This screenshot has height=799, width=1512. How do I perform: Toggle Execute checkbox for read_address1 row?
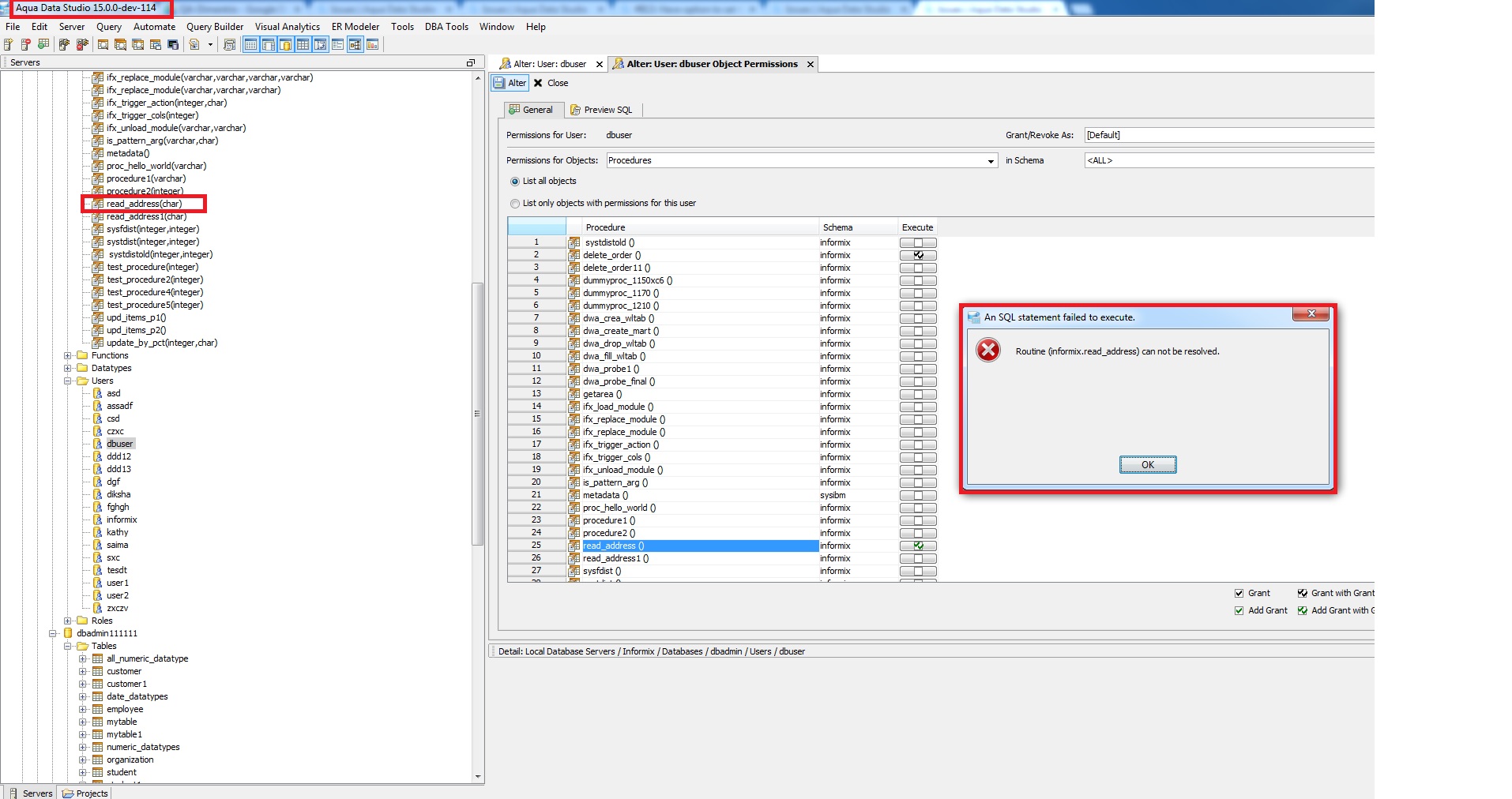(x=918, y=558)
